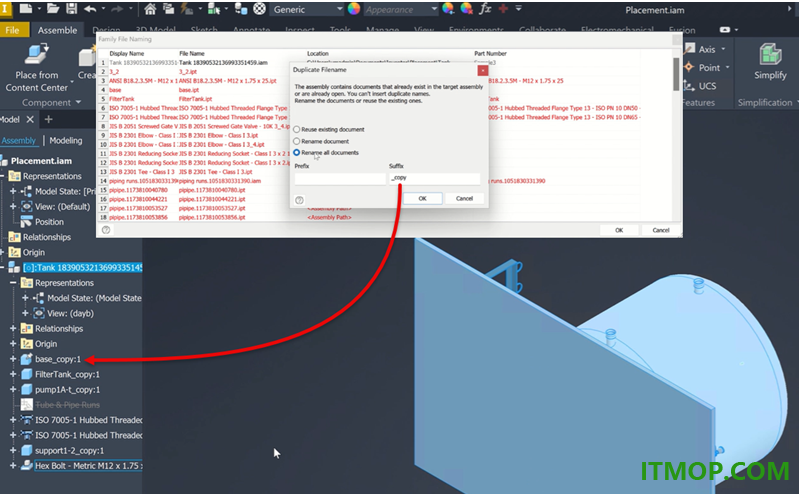This screenshot has height=494, width=799.
Task: Click the Model browser tab
Action: click(x=10, y=119)
